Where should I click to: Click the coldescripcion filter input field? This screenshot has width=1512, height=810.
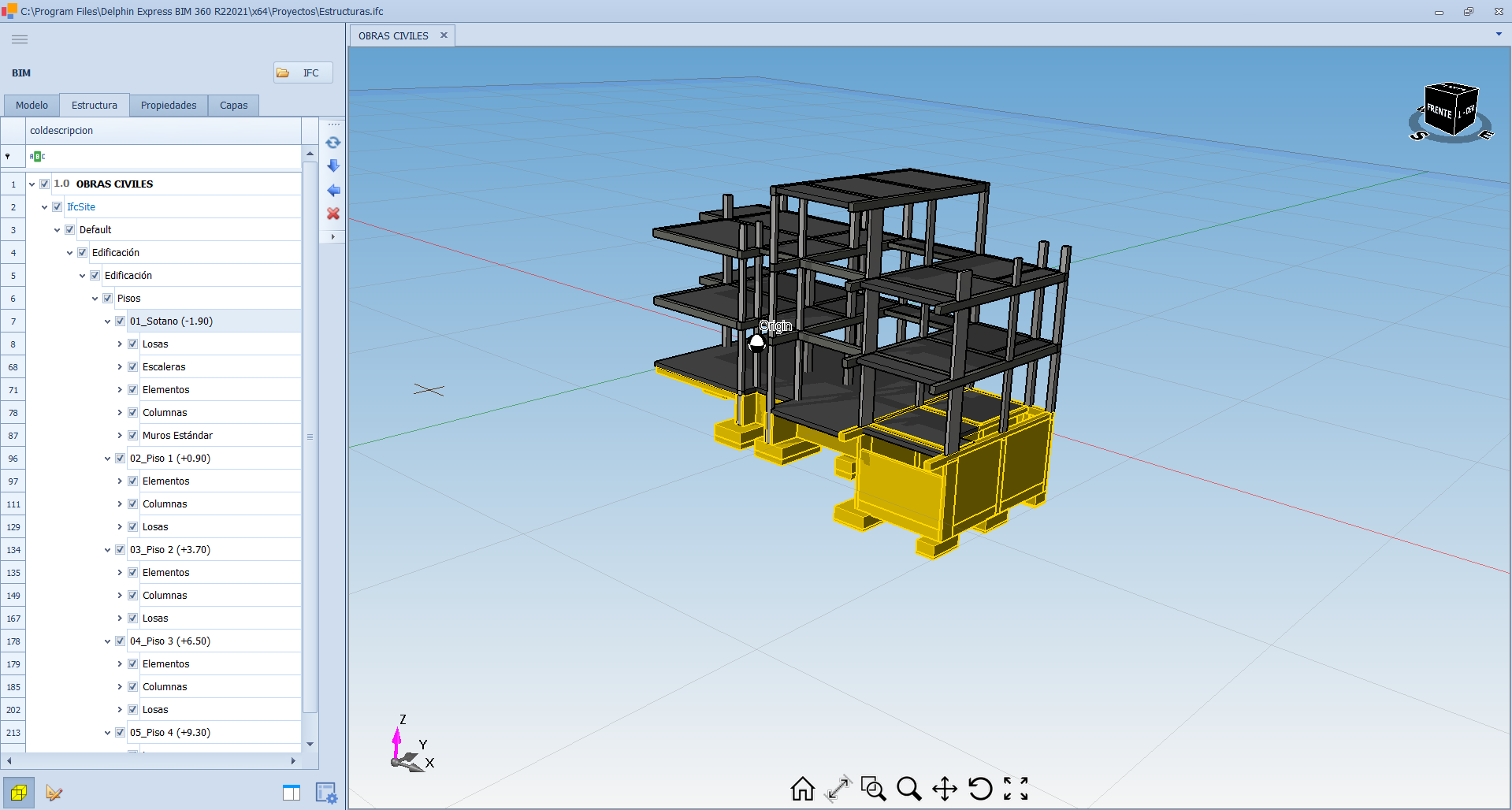(165, 157)
